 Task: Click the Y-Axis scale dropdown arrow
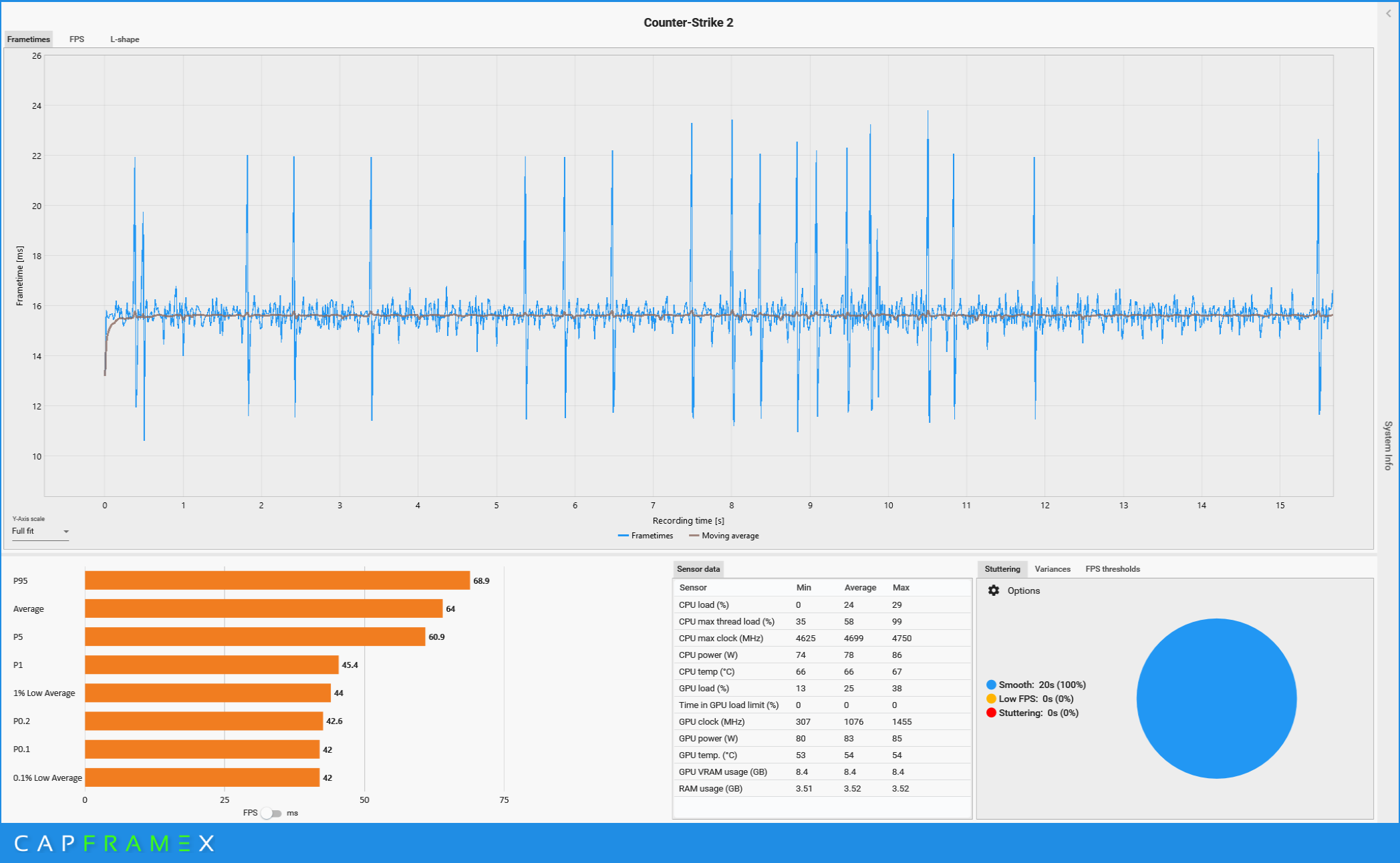pyautogui.click(x=66, y=532)
